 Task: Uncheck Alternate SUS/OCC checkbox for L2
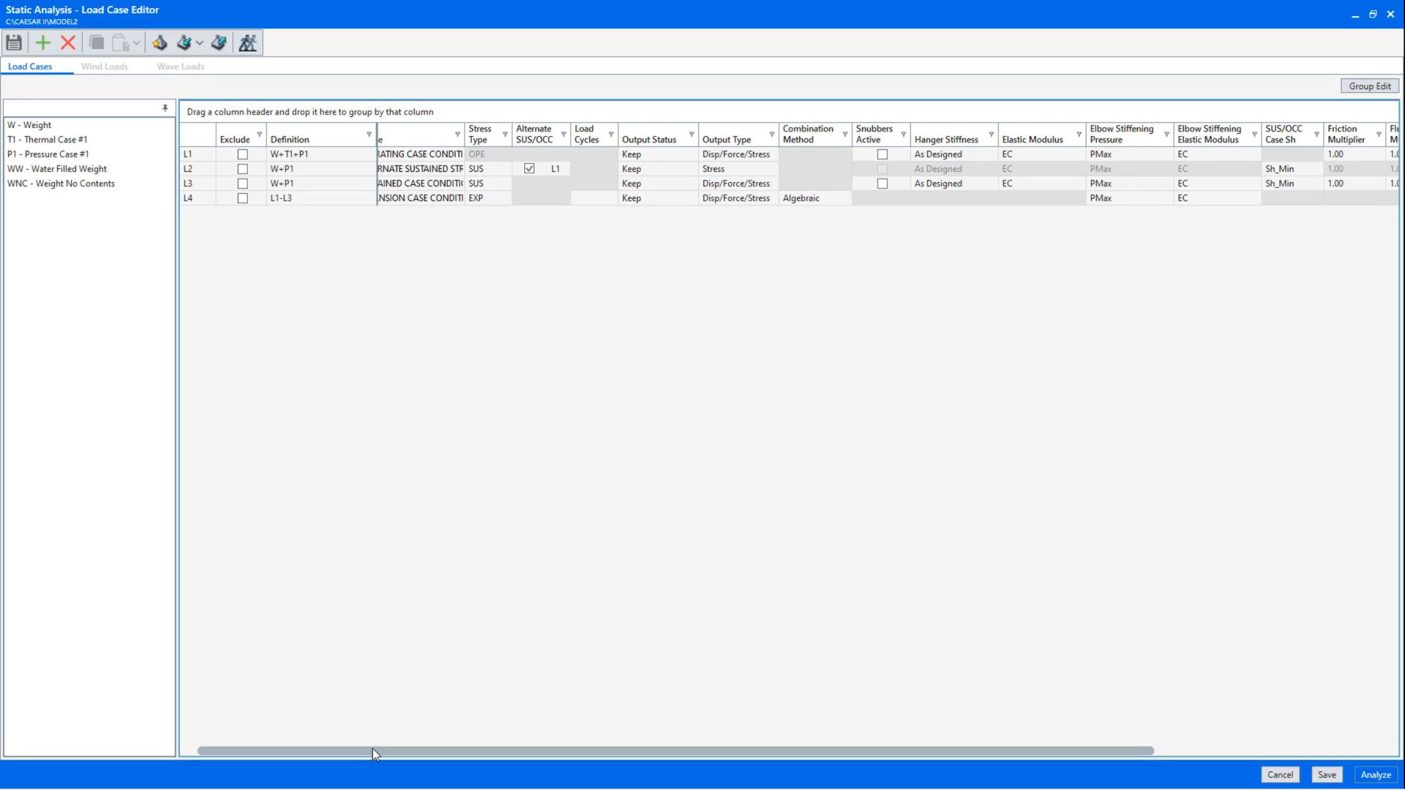[x=529, y=169]
